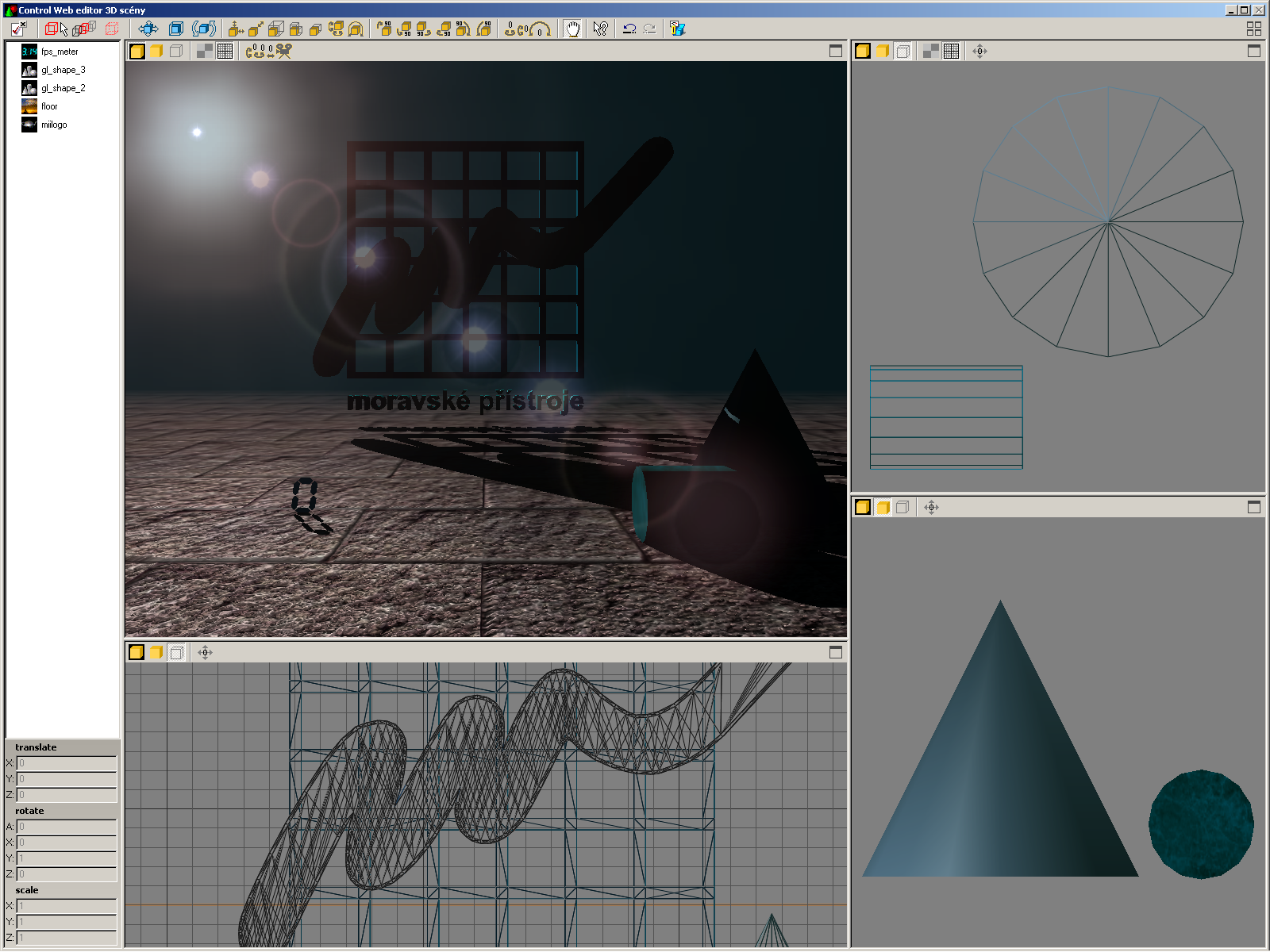This screenshot has width=1270, height=952.
Task: Click the four-pane layout icon at top right
Action: [x=1253, y=29]
